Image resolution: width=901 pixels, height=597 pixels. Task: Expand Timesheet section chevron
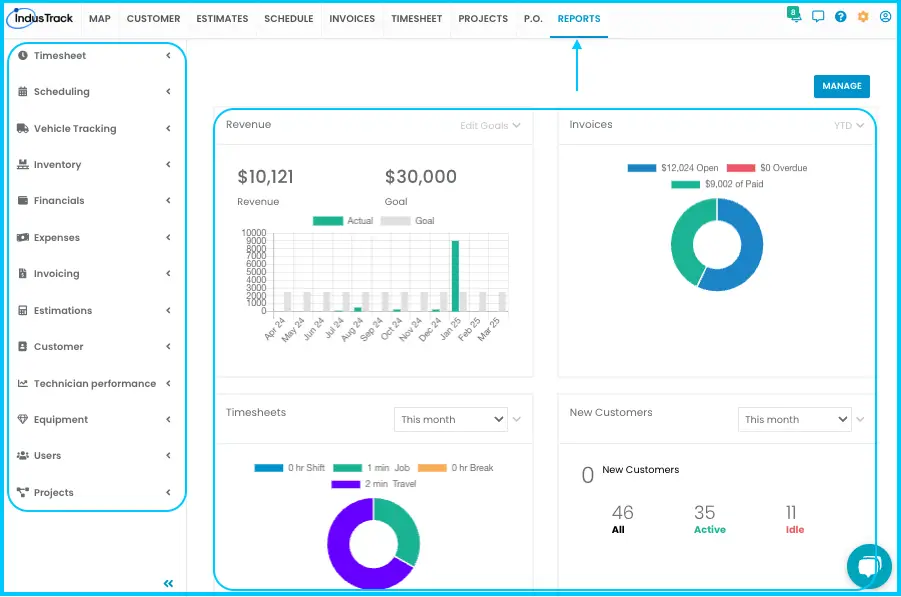[168, 56]
